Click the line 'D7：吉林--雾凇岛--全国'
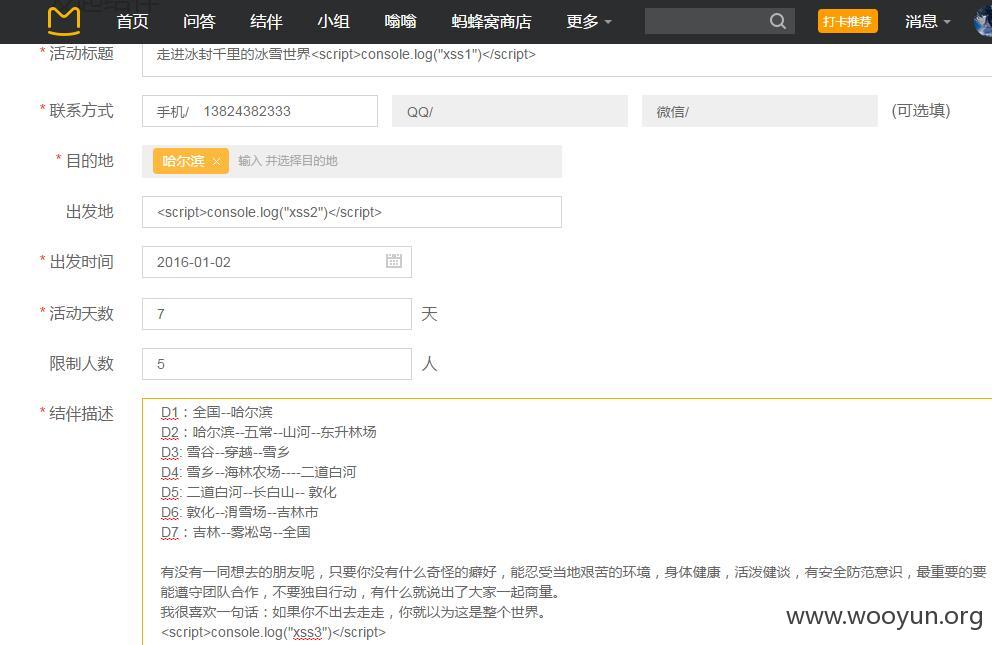The width and height of the screenshot is (992, 645). tap(235, 532)
